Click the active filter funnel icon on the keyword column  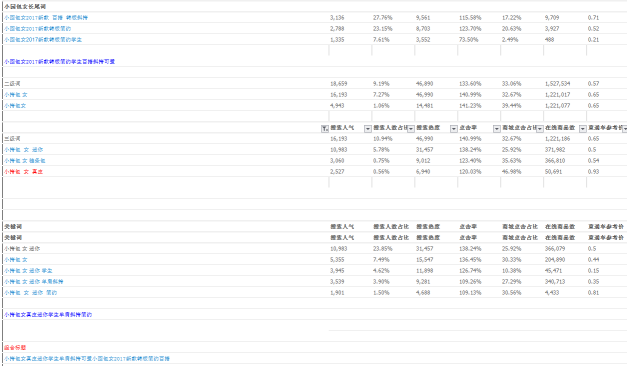tap(325, 128)
